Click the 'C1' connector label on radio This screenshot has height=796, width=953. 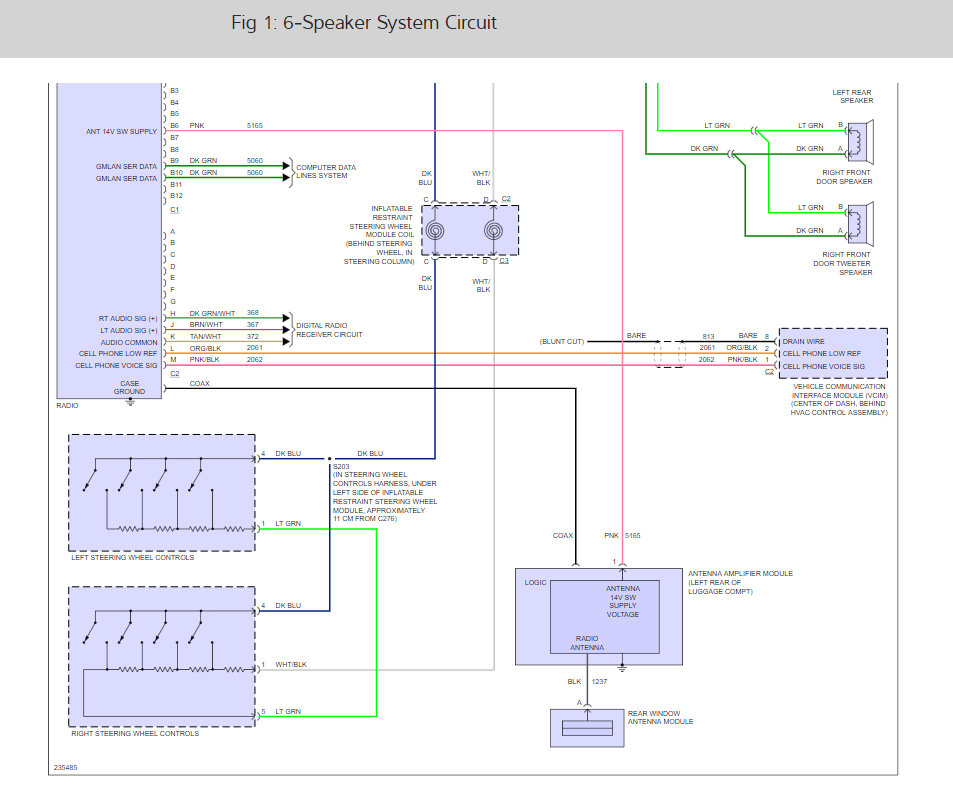[175, 210]
